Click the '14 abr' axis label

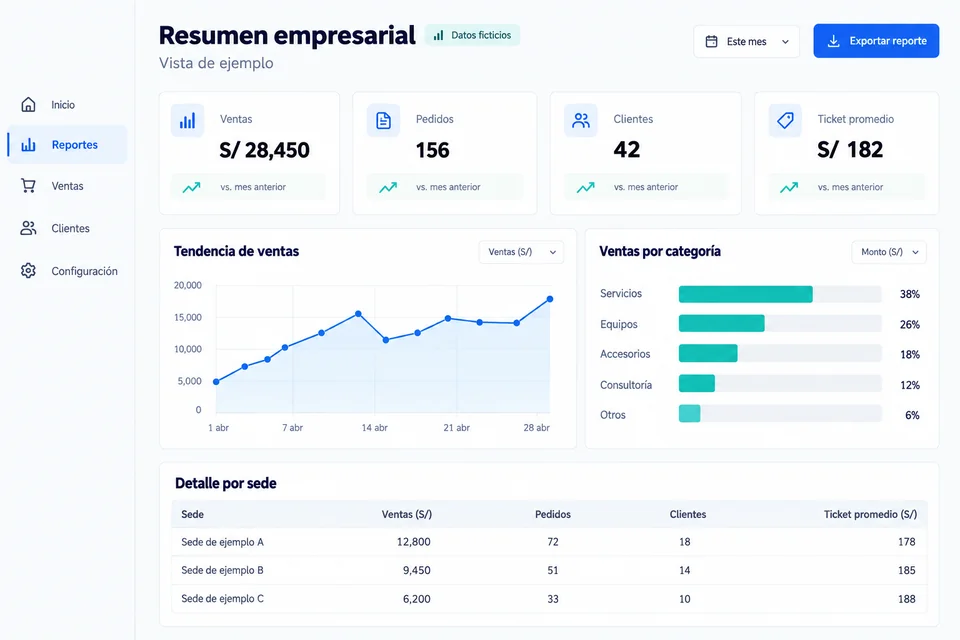pyautogui.click(x=374, y=427)
